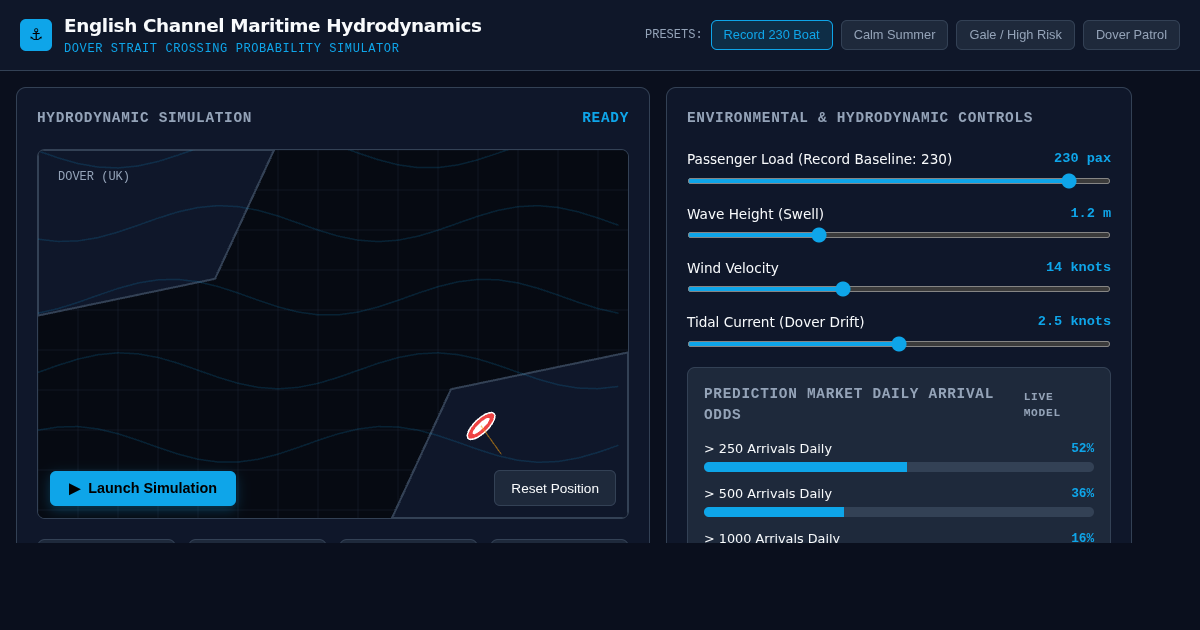Adjust the Wave Height swell slider
This screenshot has width=1200, height=630.
pyautogui.click(x=899, y=235)
